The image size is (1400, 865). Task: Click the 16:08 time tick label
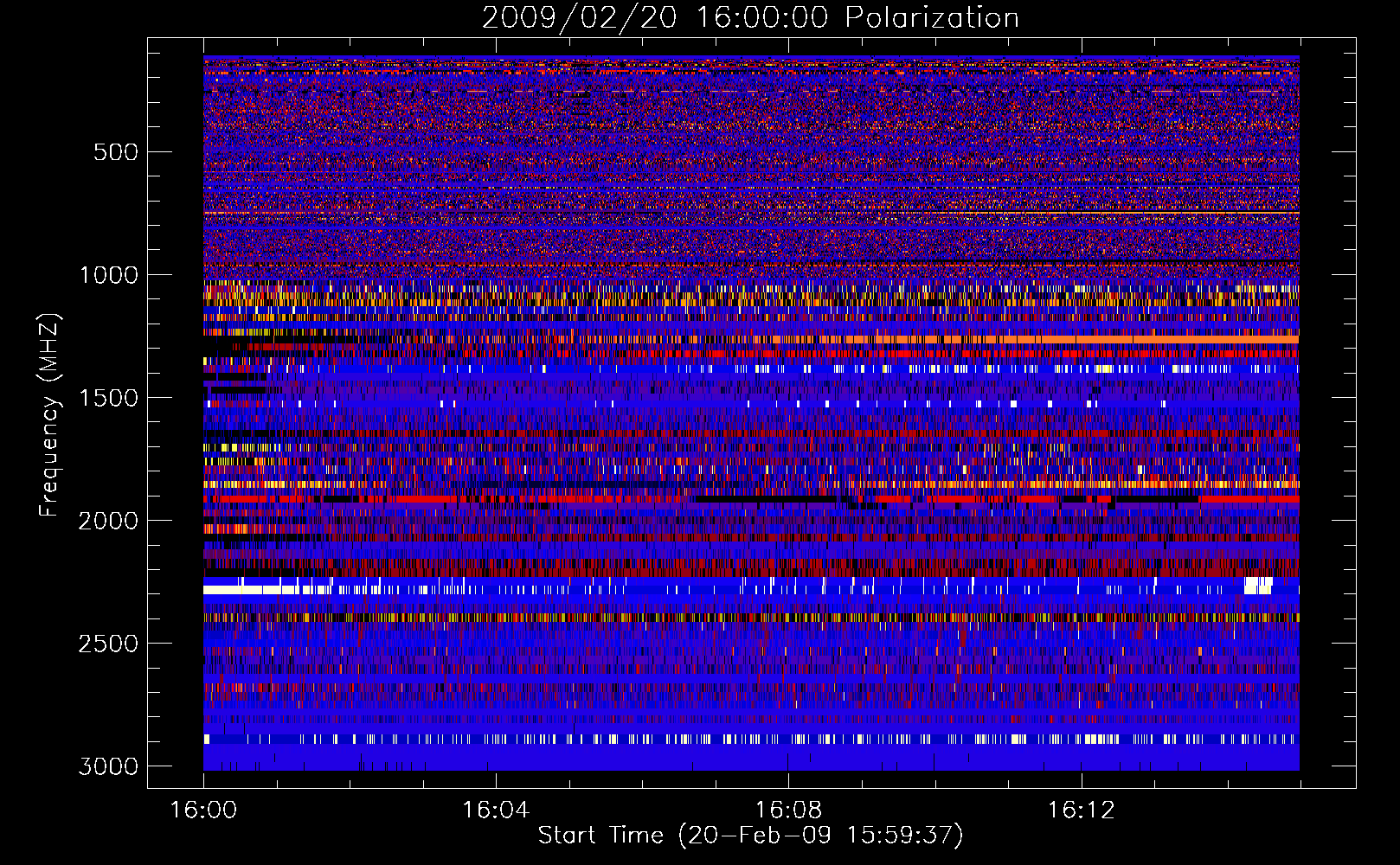[788, 811]
